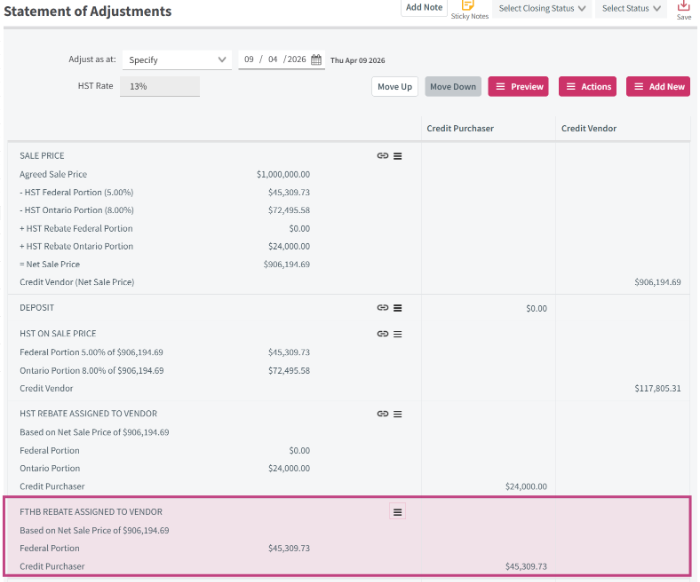Open calendar picker beside the date
The width and height of the screenshot is (700, 582).
[x=316, y=59]
